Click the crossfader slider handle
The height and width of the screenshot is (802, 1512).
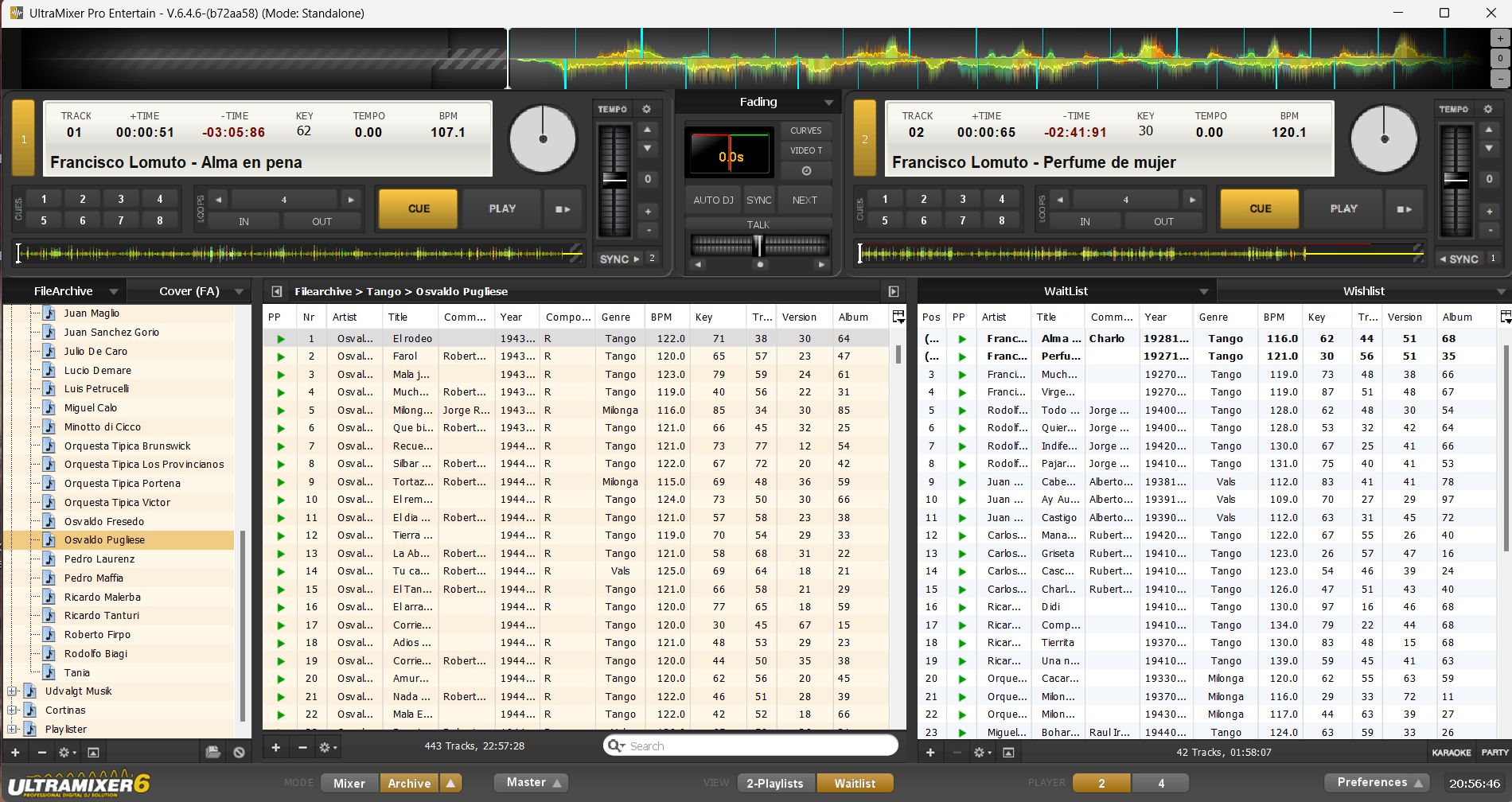click(758, 245)
